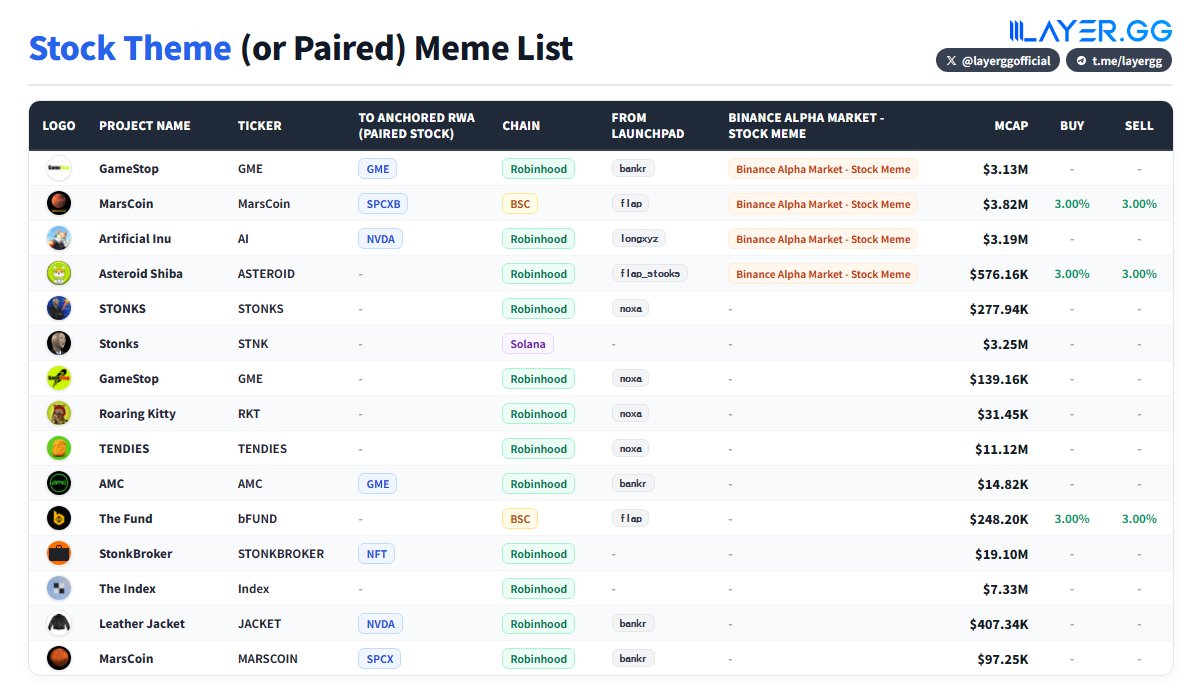The height and width of the screenshot is (700, 1200).
Task: Click The Index logo
Action: pyautogui.click(x=59, y=589)
